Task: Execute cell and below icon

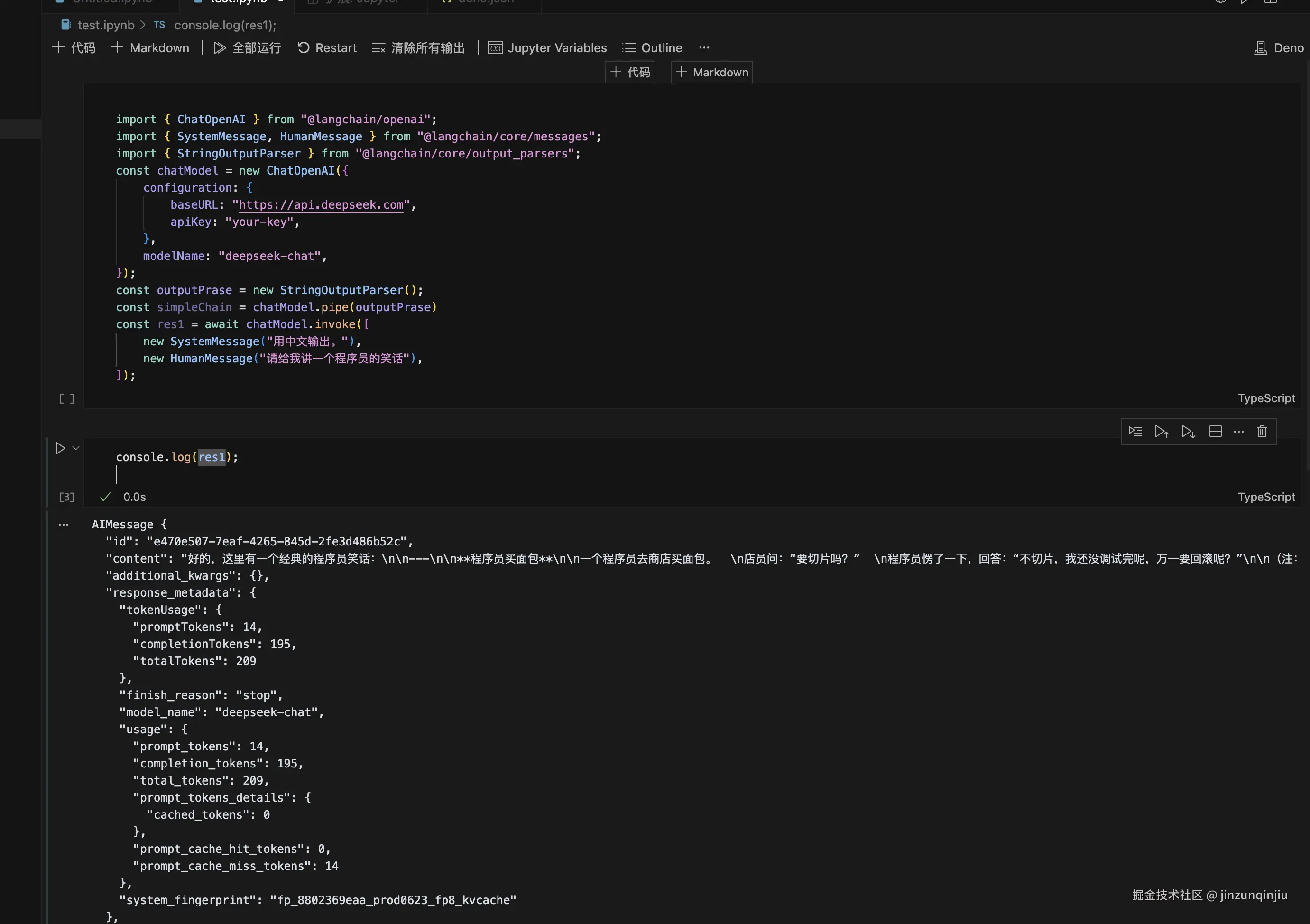Action: tap(1189, 432)
